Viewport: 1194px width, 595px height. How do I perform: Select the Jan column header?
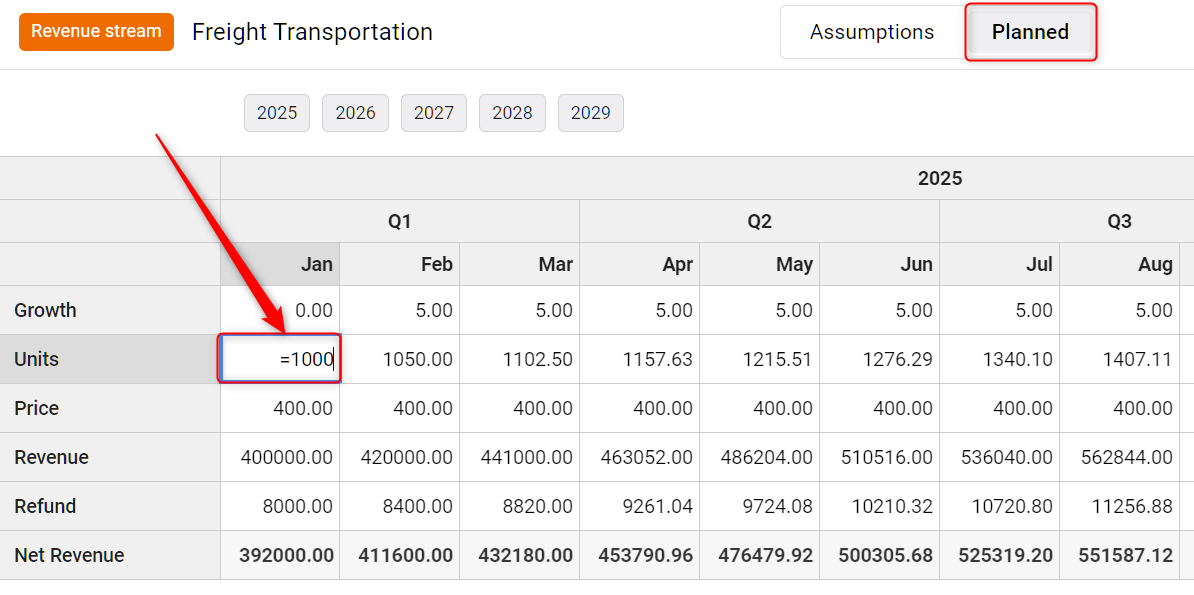click(x=280, y=264)
